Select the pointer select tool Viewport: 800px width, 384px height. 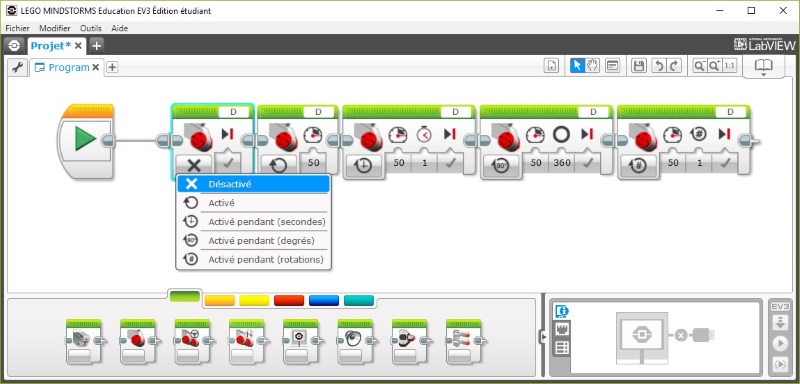[x=577, y=66]
